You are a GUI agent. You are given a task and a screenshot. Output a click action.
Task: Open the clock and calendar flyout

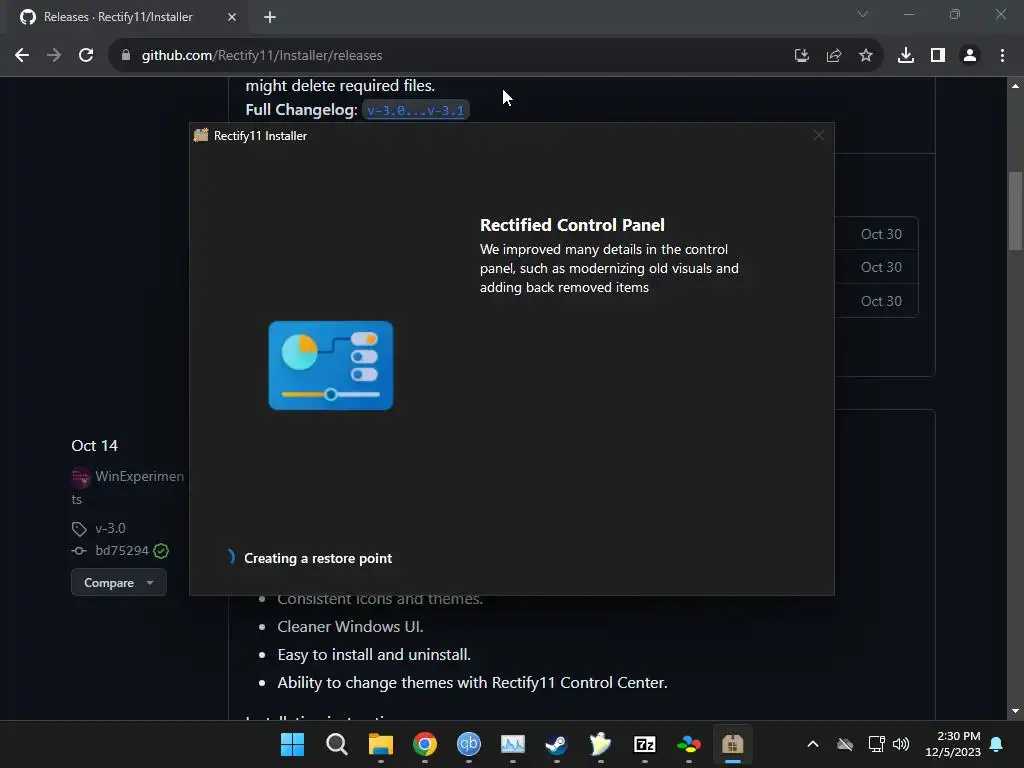(x=953, y=744)
